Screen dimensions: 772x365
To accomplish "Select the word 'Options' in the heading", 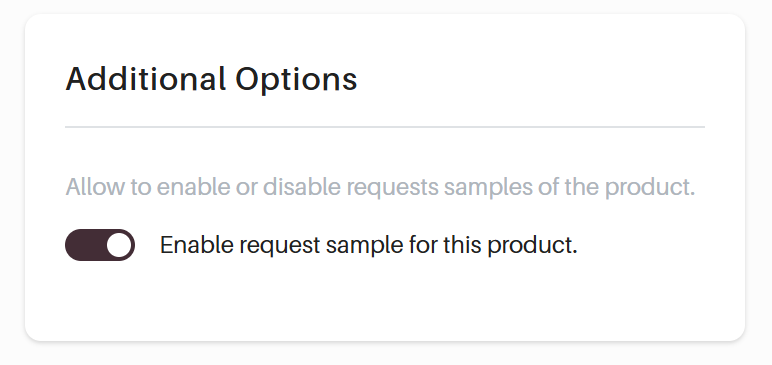I will (296, 80).
